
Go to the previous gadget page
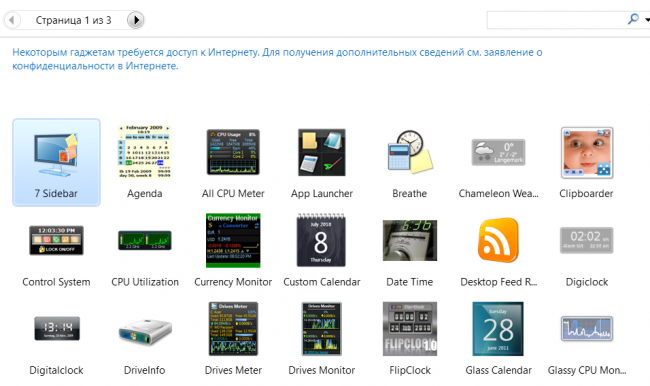point(12,20)
